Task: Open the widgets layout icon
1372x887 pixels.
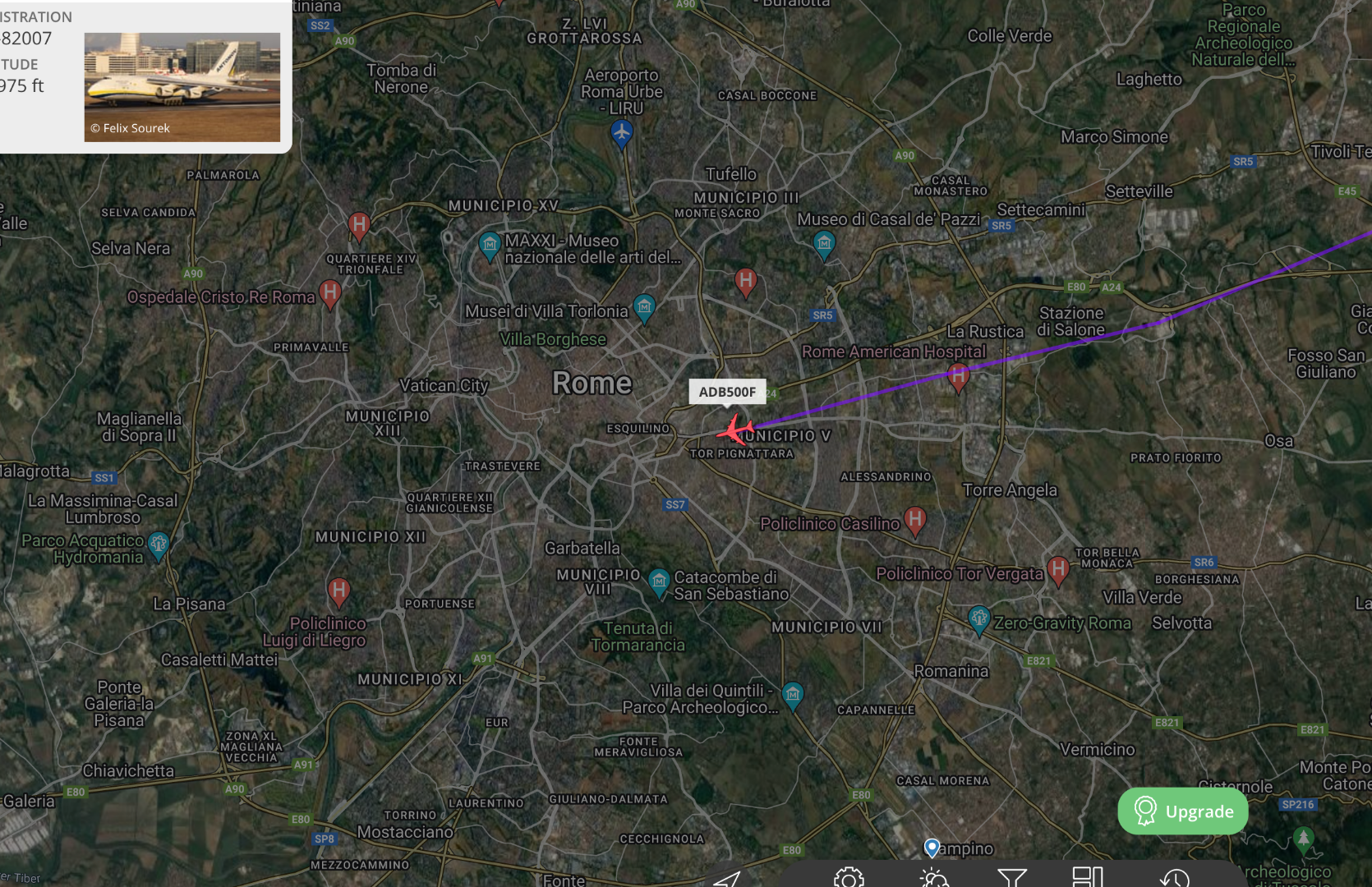Action: [1088, 877]
